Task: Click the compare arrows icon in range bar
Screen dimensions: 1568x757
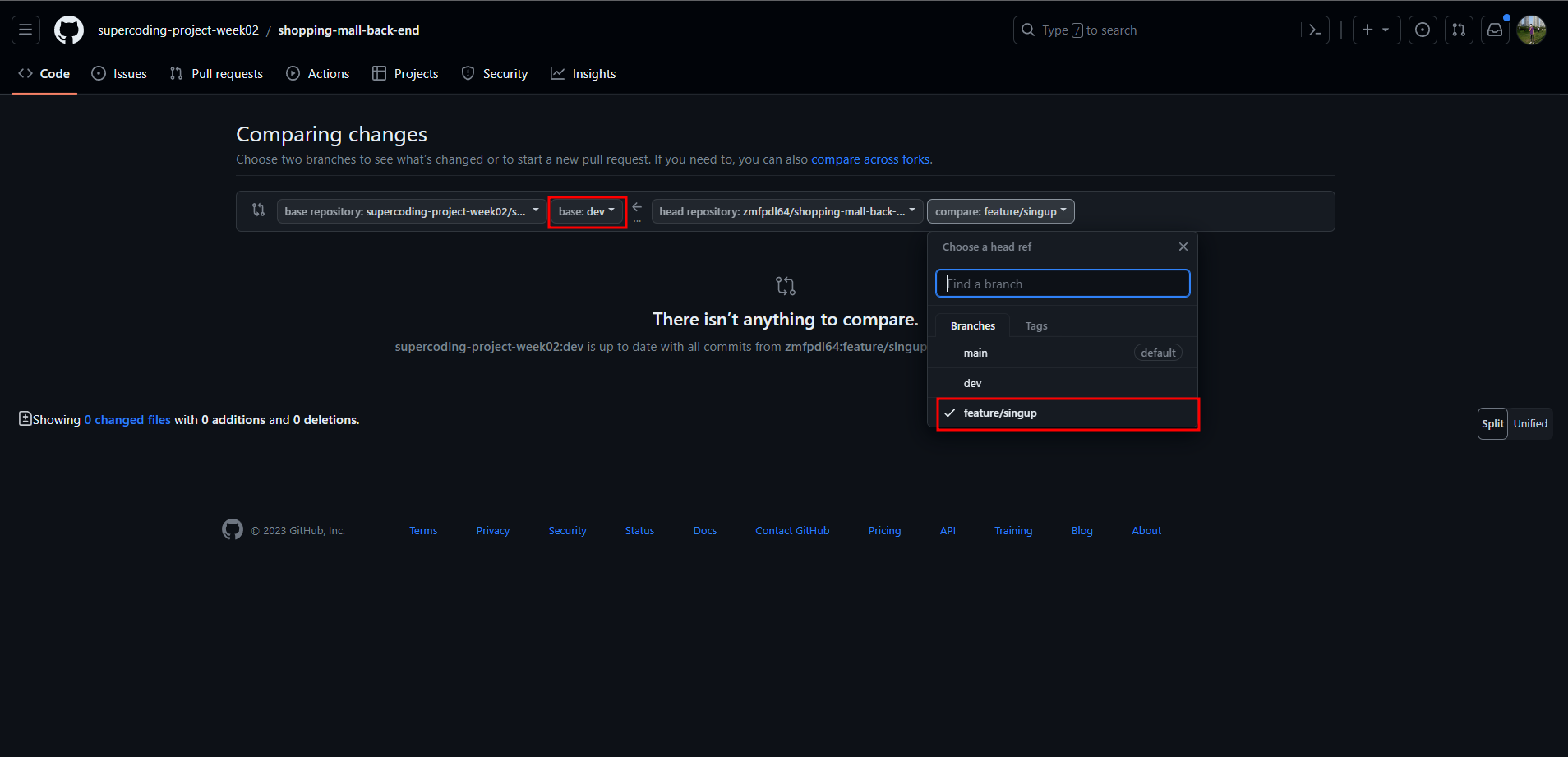Action: (x=259, y=210)
